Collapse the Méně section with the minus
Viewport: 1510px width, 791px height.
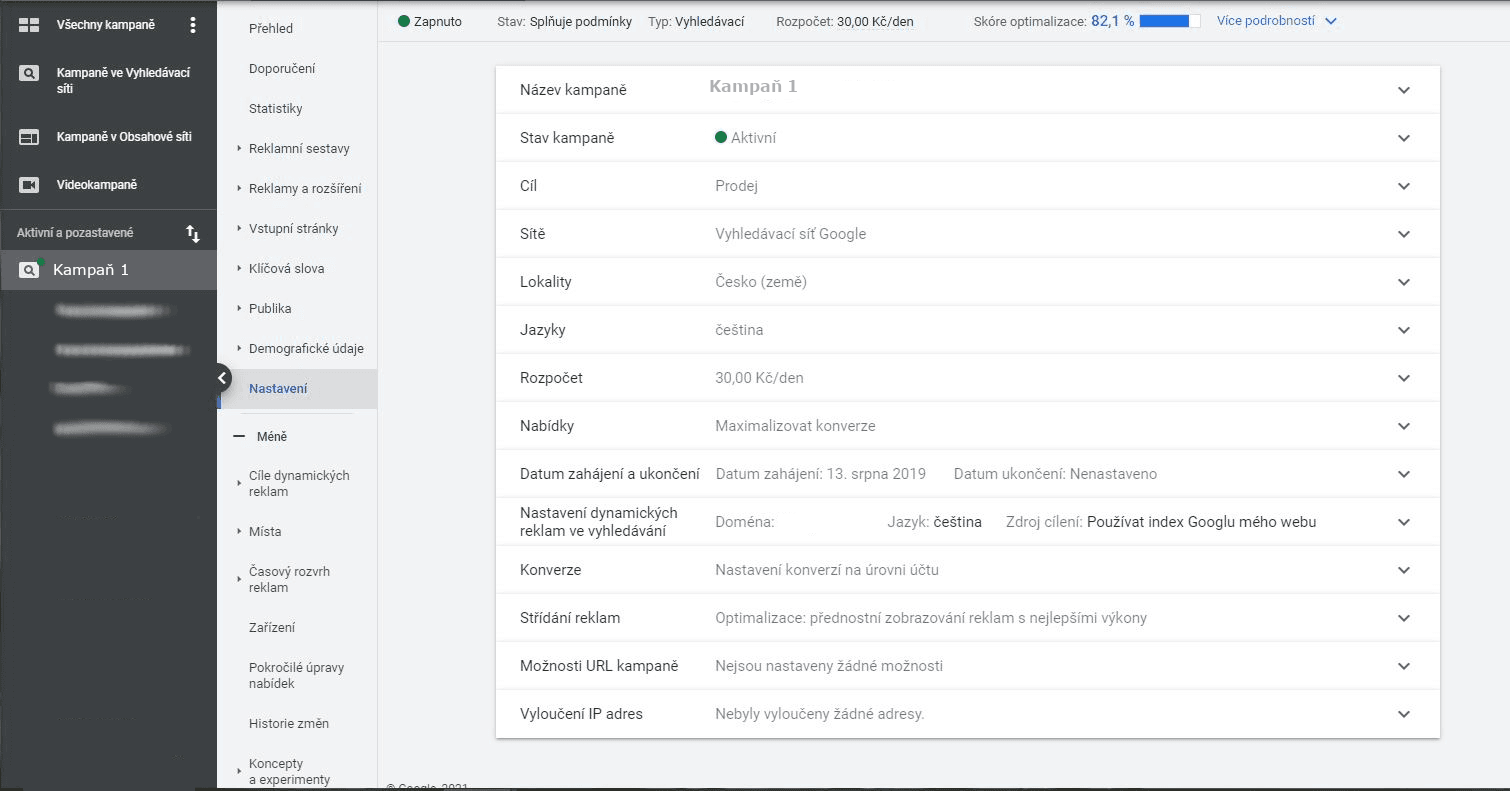pyautogui.click(x=238, y=436)
